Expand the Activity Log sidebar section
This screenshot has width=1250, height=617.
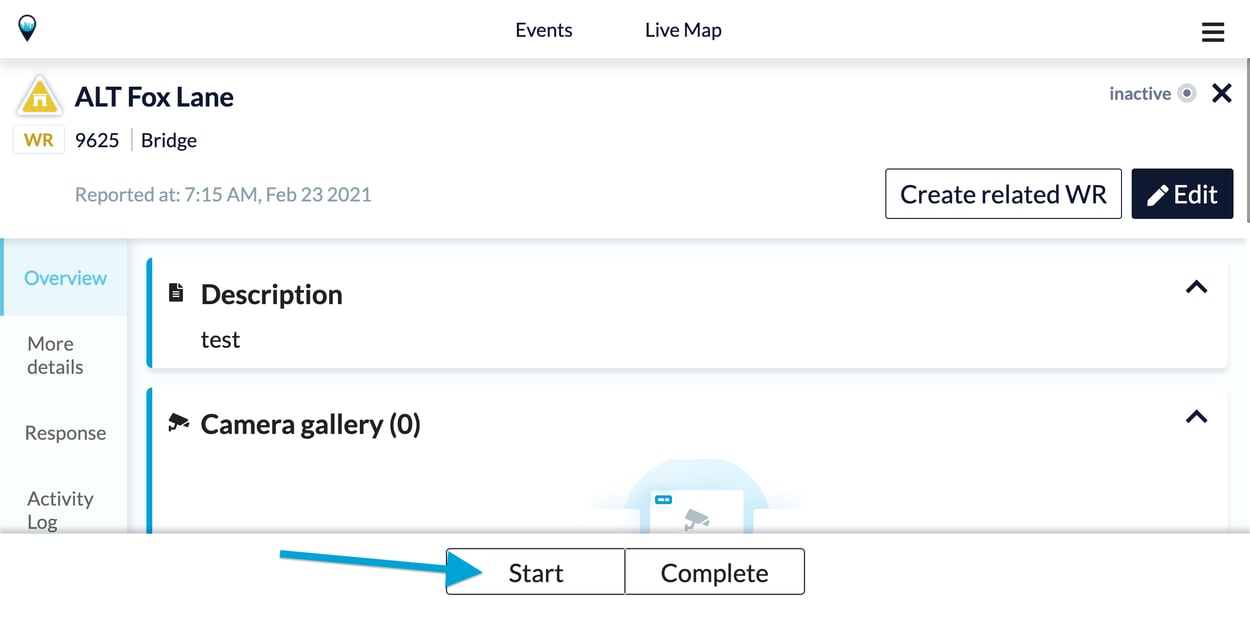click(60, 510)
